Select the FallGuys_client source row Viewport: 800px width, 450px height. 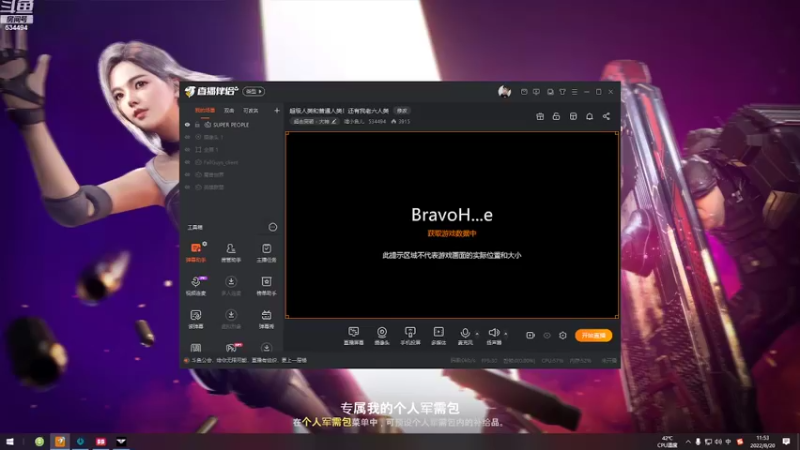click(x=232, y=162)
